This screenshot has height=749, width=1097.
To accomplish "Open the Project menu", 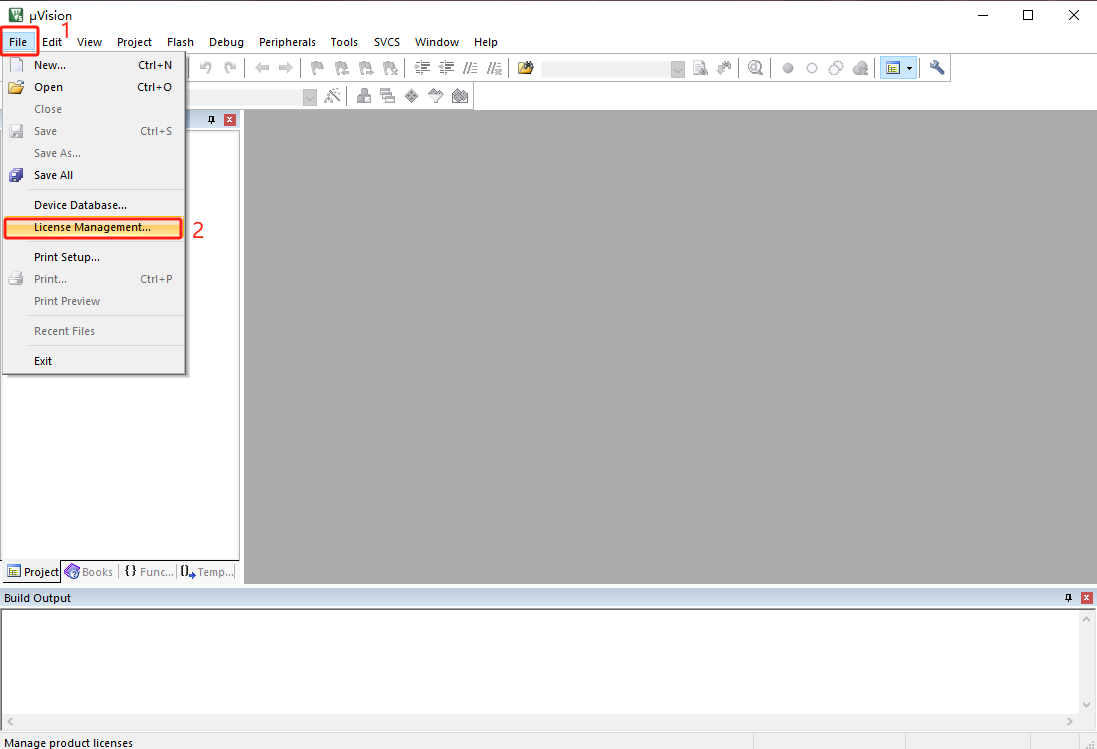I will coord(134,42).
